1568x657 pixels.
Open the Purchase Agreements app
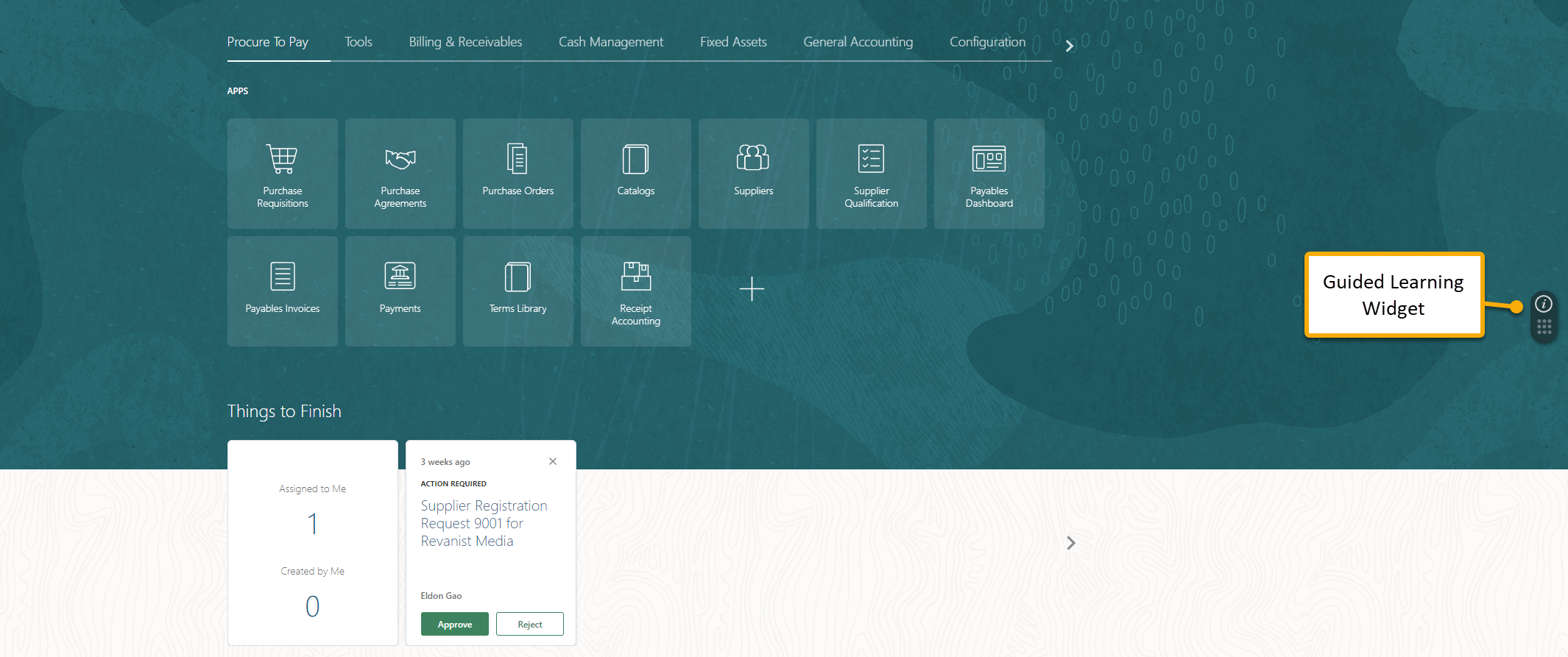click(x=400, y=174)
